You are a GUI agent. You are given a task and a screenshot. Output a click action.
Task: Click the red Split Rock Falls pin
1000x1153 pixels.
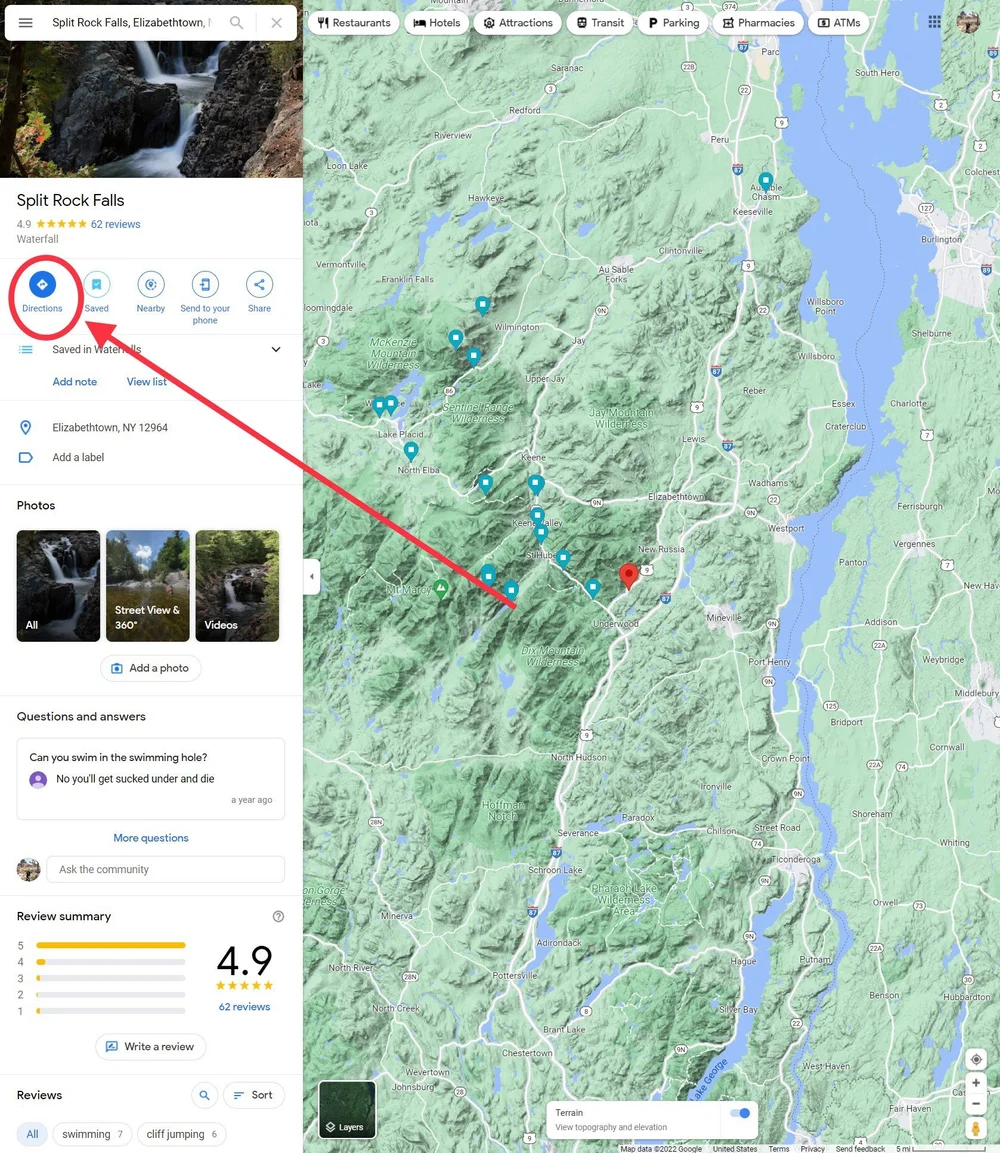pos(629,576)
